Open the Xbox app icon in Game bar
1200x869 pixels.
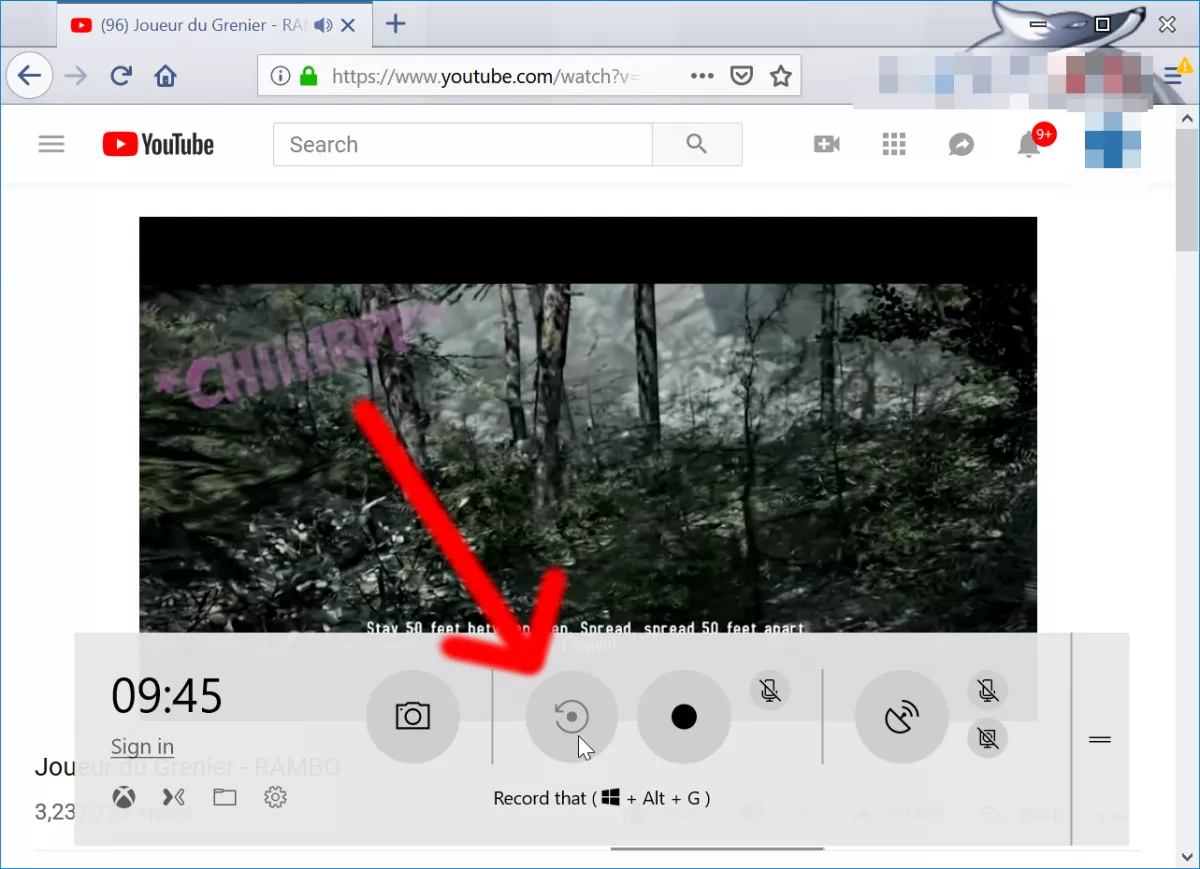point(123,797)
